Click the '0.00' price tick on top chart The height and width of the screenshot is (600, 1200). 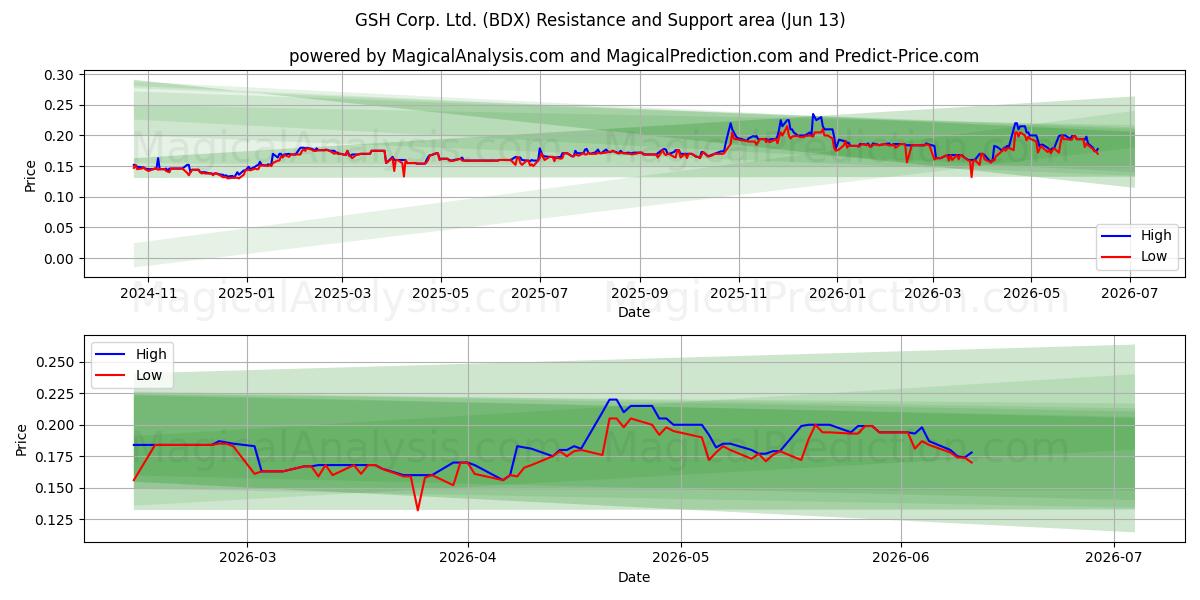click(59, 258)
